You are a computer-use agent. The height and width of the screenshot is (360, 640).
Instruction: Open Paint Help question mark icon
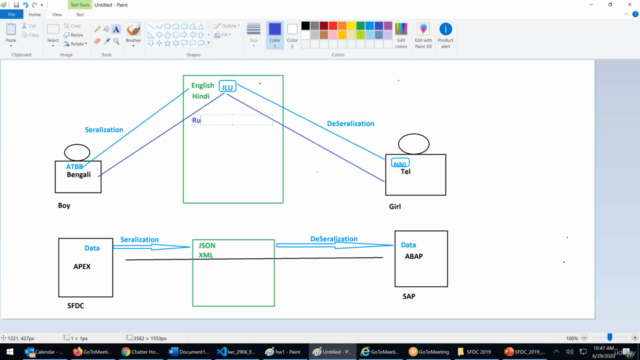click(635, 14)
